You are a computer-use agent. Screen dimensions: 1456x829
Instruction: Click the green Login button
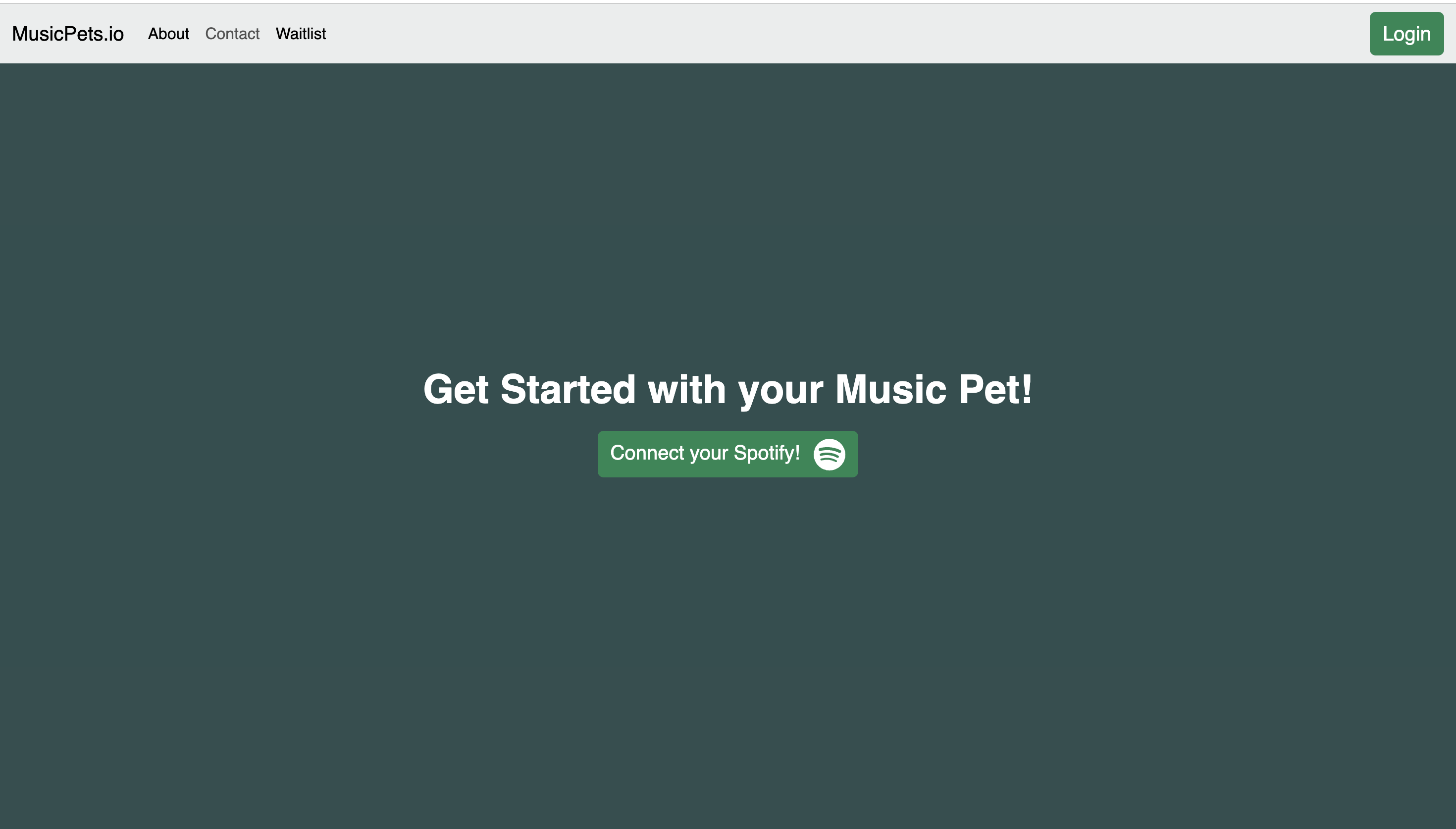(x=1406, y=34)
